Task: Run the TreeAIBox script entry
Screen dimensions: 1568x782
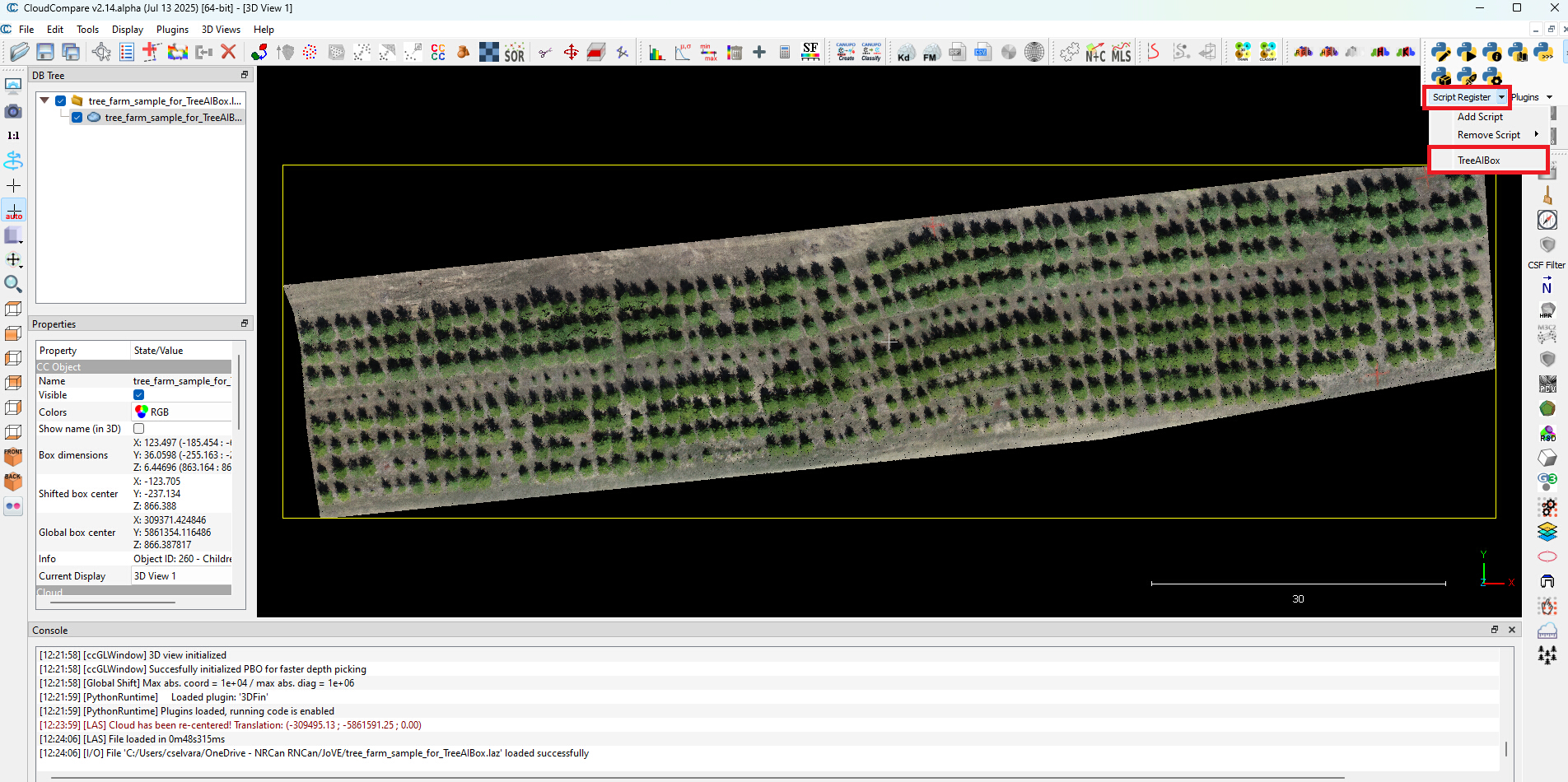Action: pyautogui.click(x=1487, y=161)
